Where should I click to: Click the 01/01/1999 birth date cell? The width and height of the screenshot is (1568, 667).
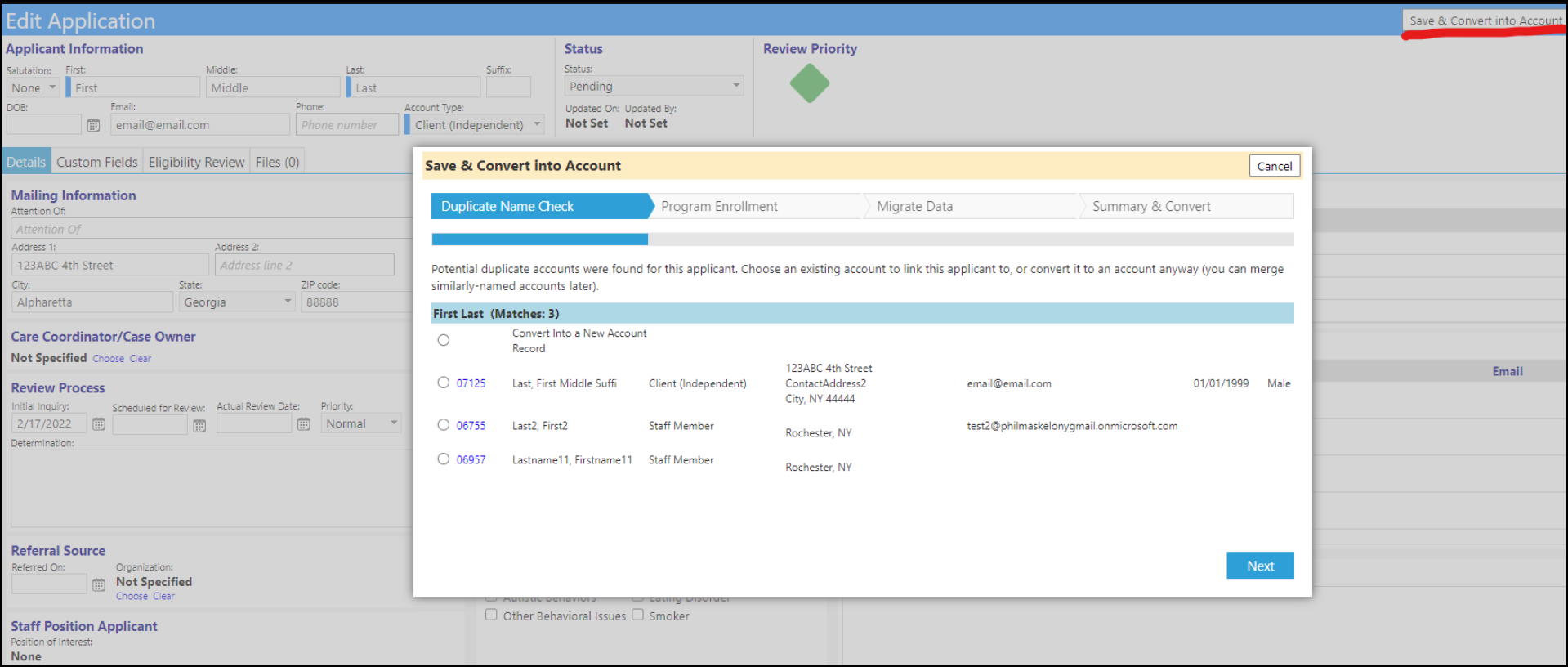coord(1221,383)
